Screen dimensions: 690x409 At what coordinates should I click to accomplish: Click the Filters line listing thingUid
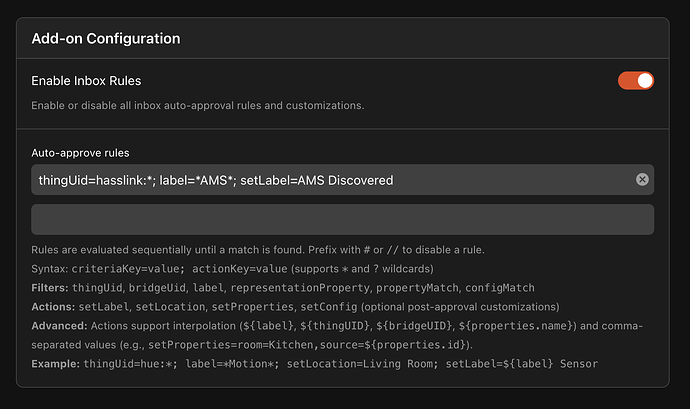[x=283, y=288]
